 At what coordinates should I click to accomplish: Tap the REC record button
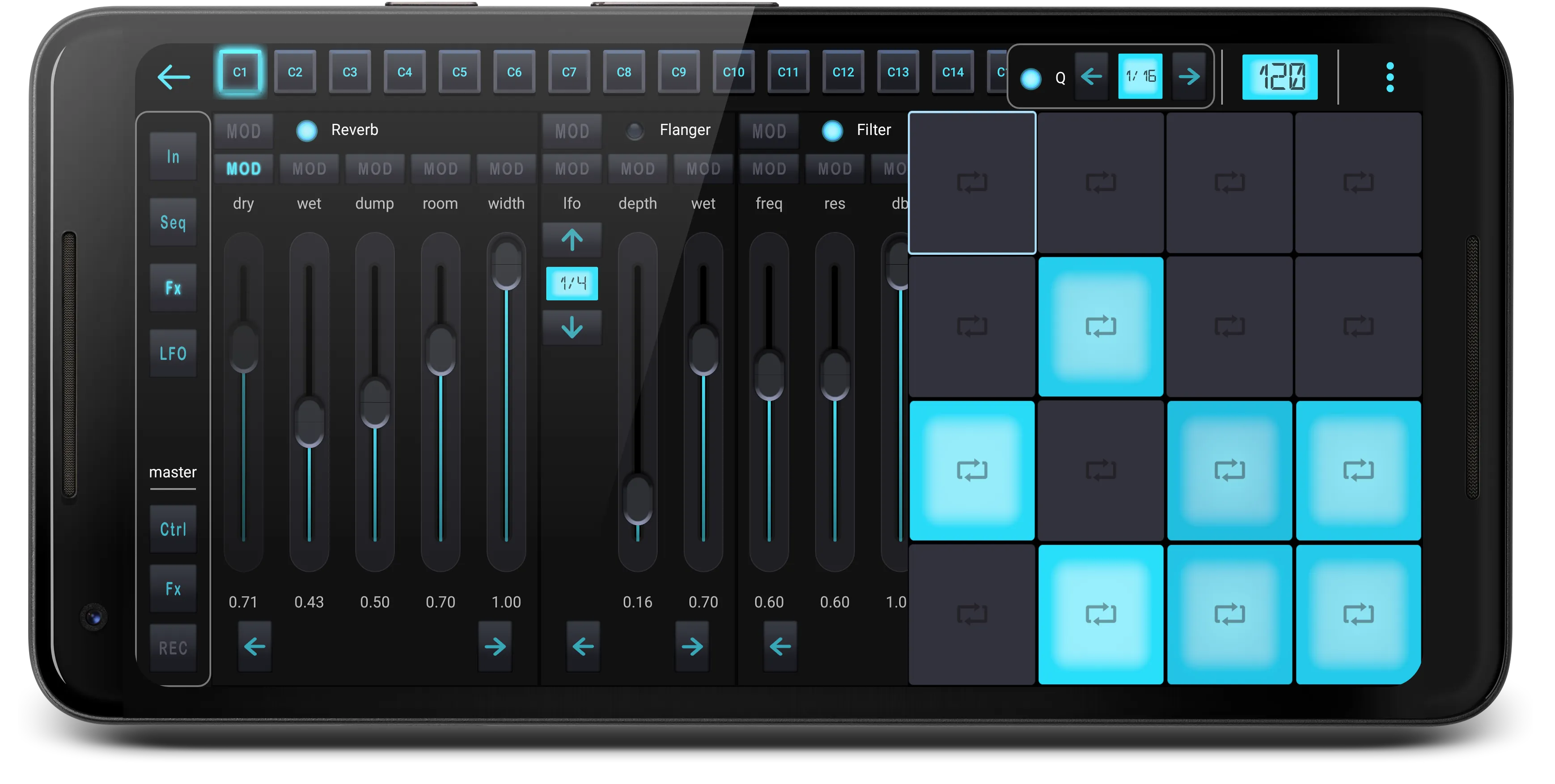coord(173,648)
